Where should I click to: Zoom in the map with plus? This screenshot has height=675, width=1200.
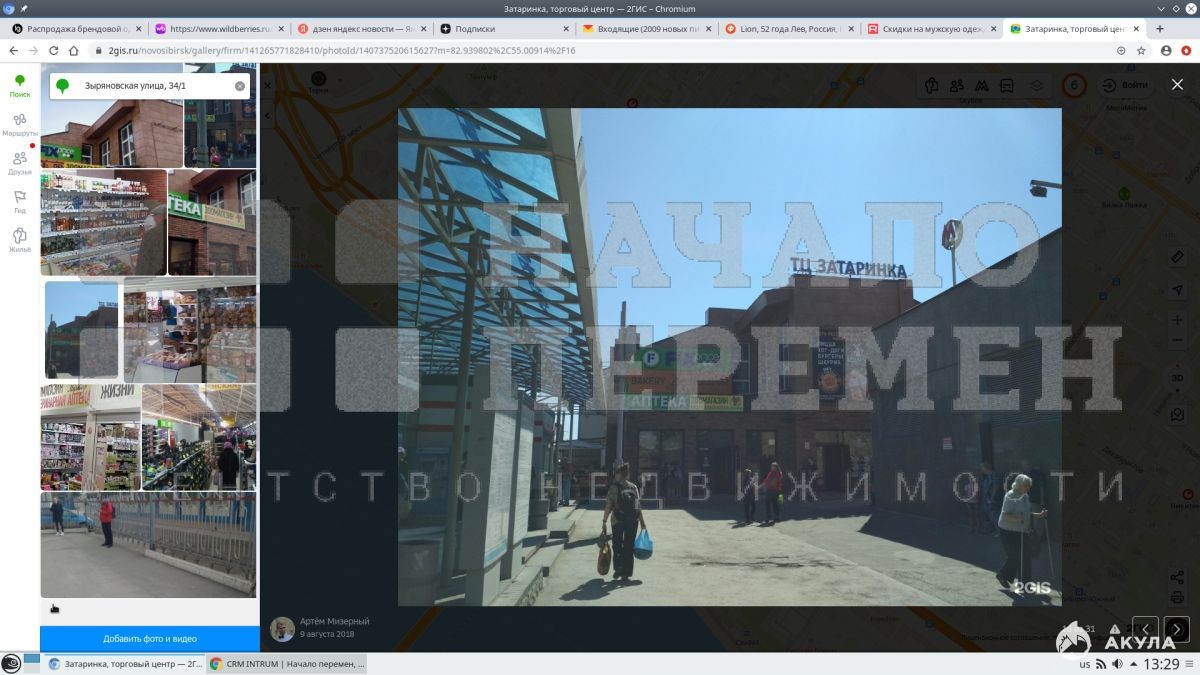pos(1177,320)
